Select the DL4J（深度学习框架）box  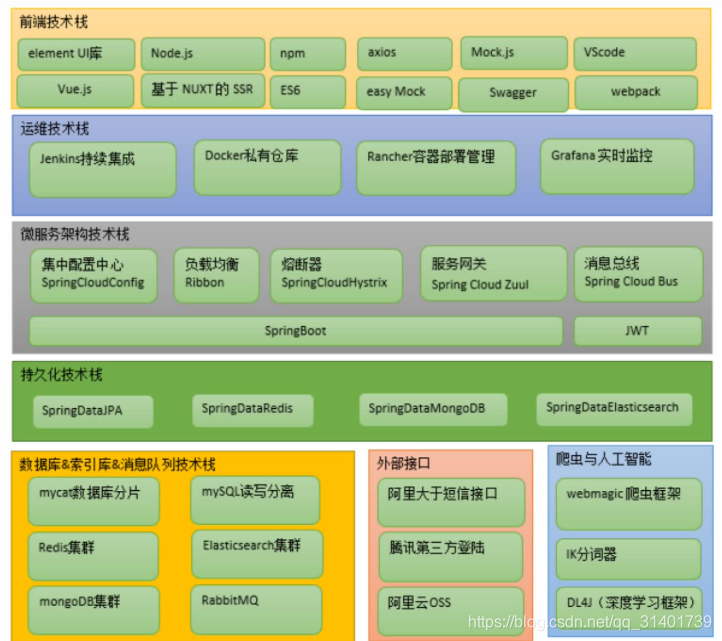[629, 609]
